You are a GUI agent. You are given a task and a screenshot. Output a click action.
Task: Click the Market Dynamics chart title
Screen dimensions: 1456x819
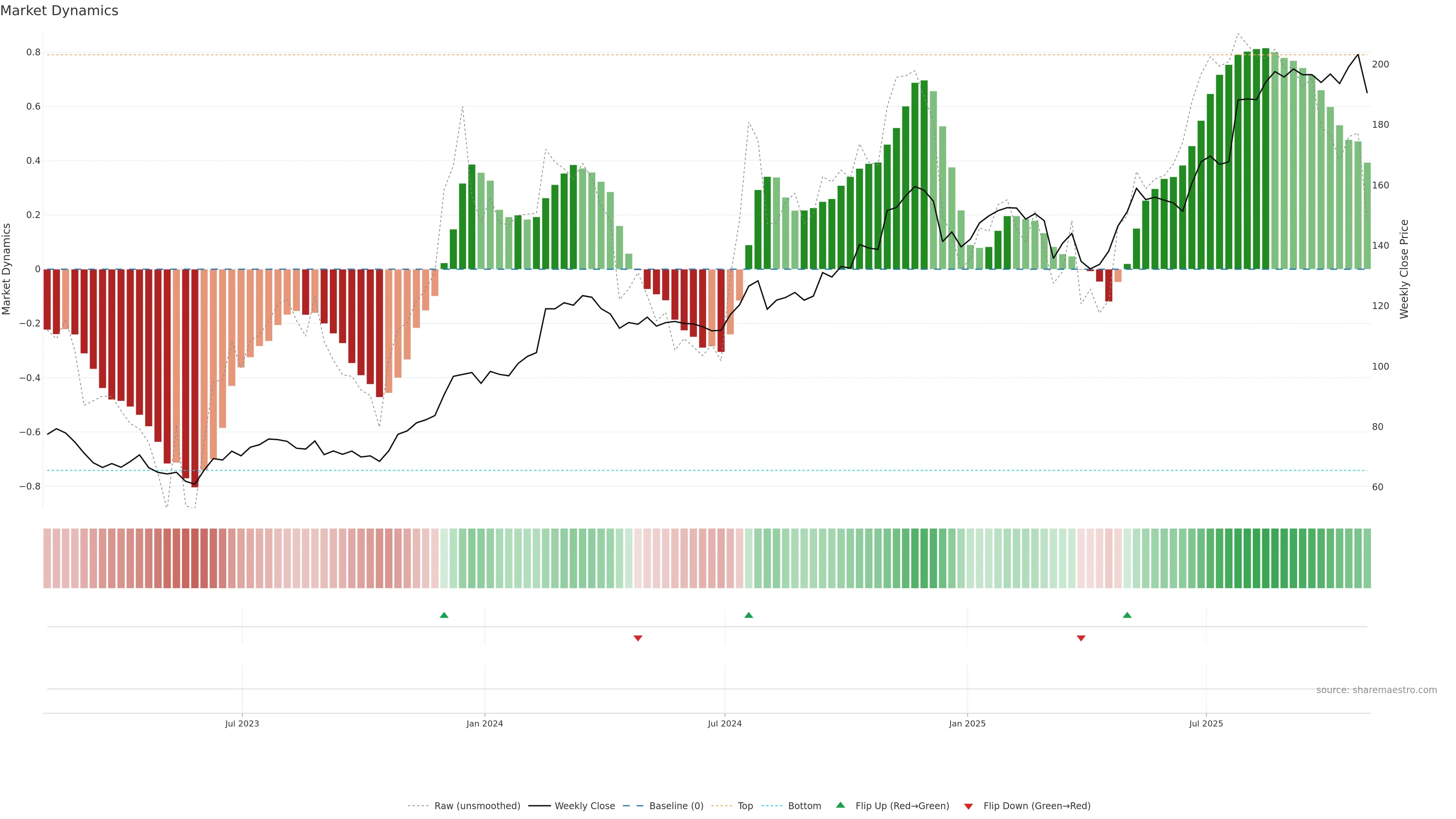[x=60, y=11]
